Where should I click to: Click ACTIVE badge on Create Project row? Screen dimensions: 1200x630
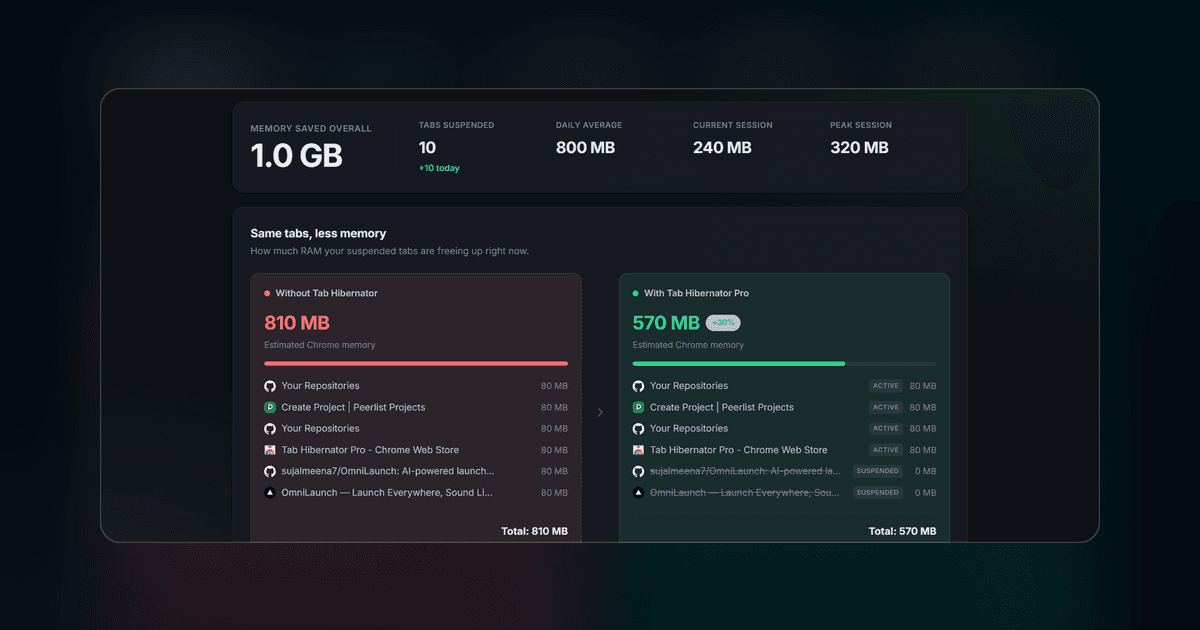886,407
